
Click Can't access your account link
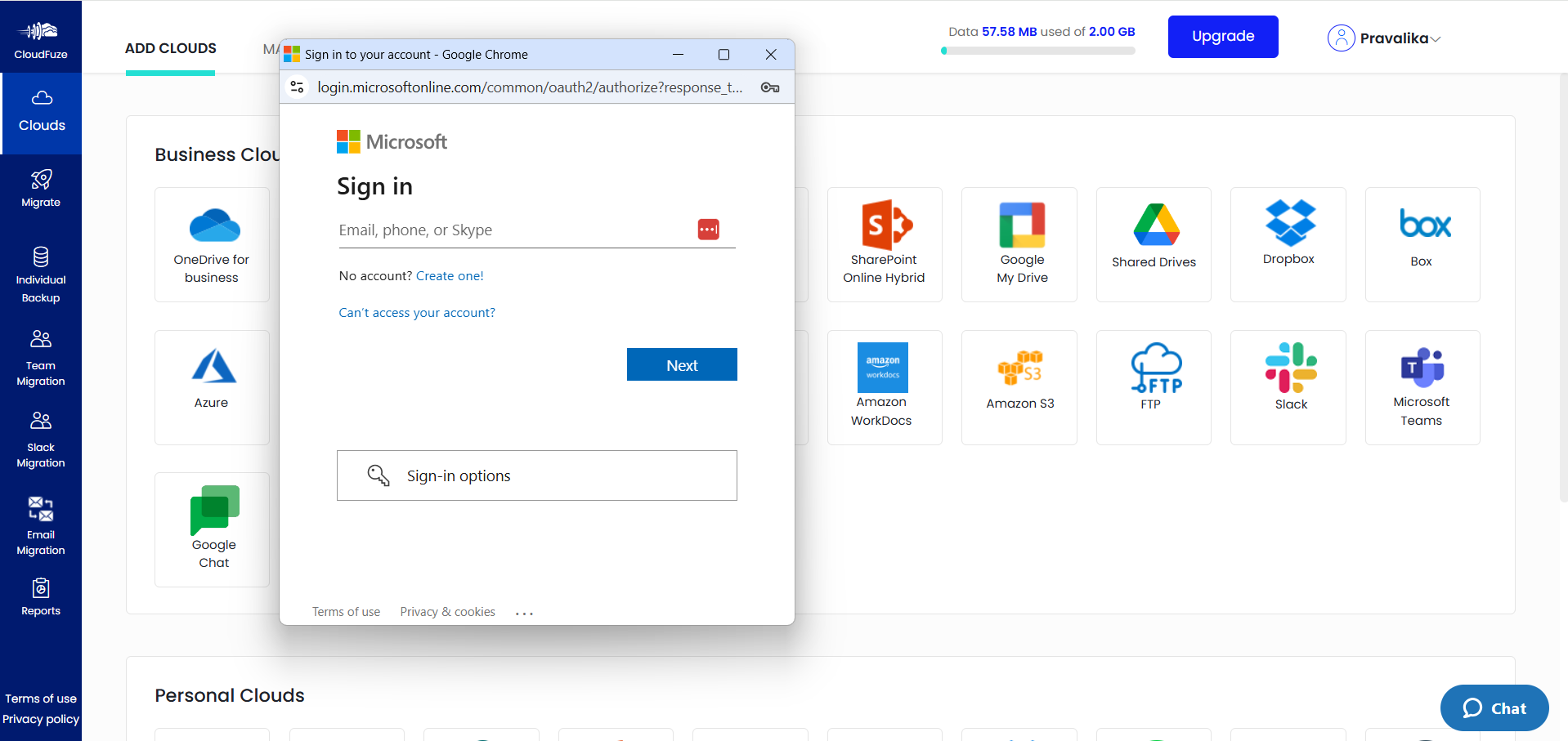pyautogui.click(x=417, y=313)
